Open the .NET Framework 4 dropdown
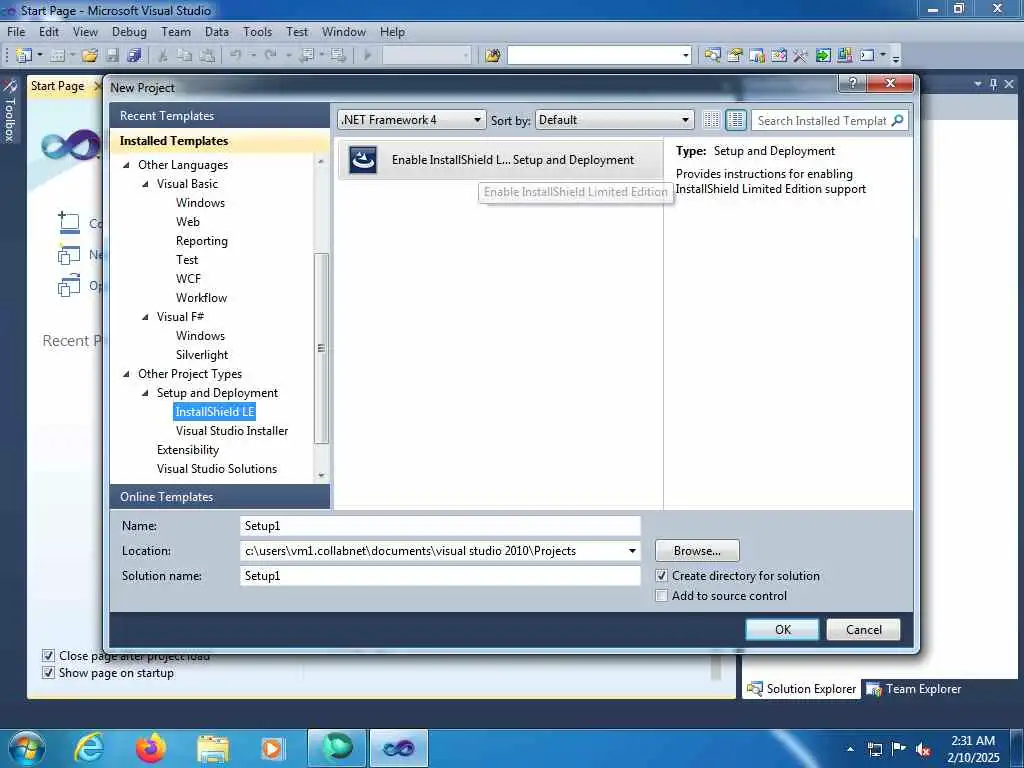This screenshot has height=768, width=1024. coord(411,120)
